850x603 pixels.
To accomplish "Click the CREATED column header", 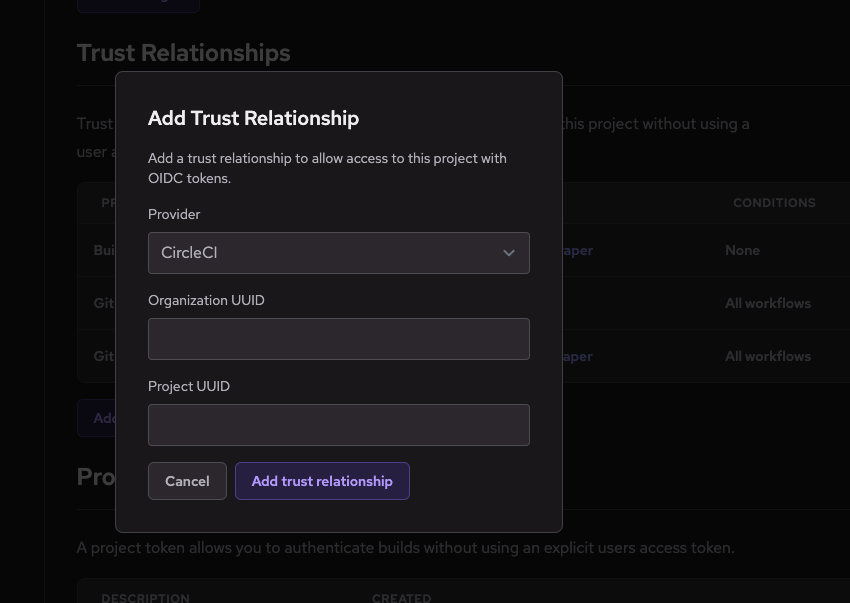I will coord(401,597).
